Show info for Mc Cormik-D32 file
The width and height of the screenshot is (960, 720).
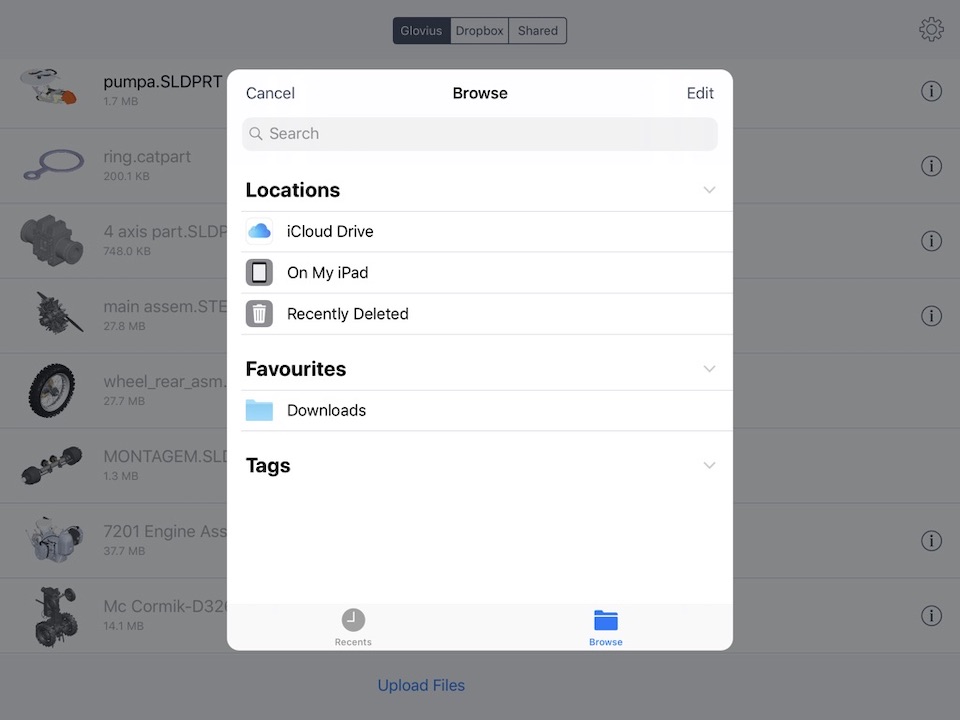(x=931, y=615)
